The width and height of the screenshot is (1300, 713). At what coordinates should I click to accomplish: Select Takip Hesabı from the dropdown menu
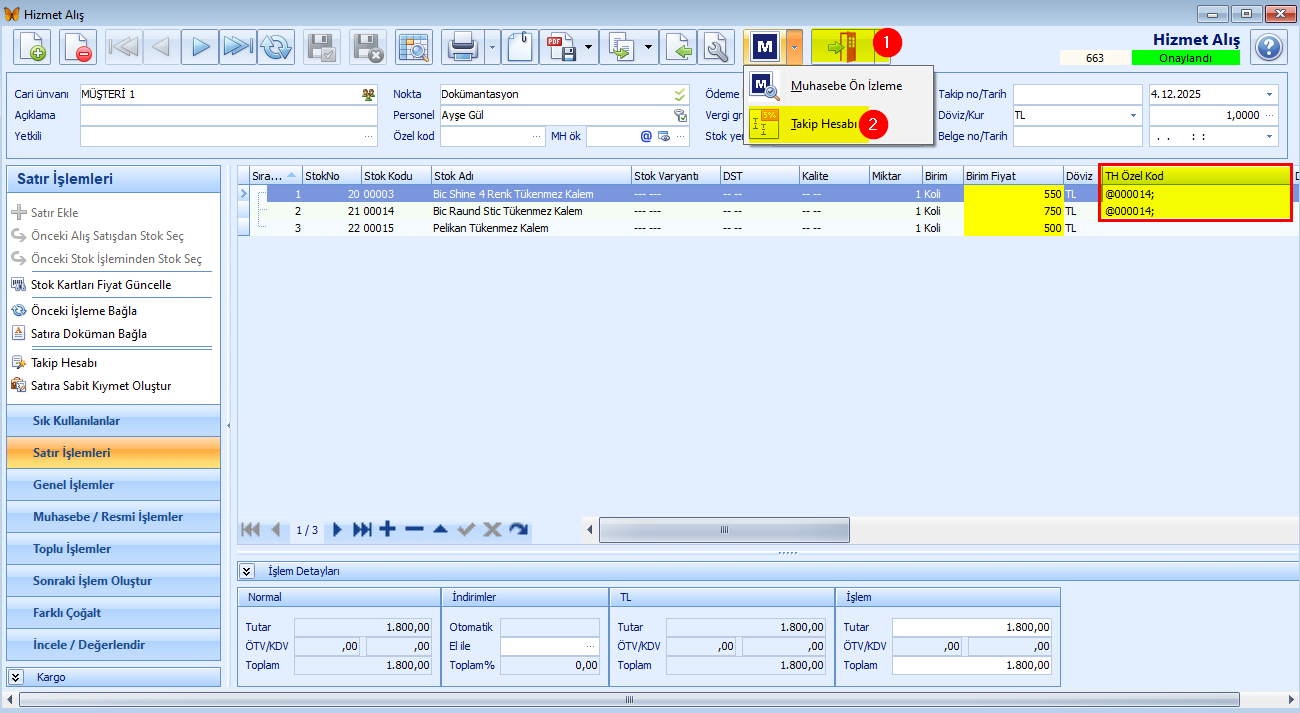pos(824,124)
